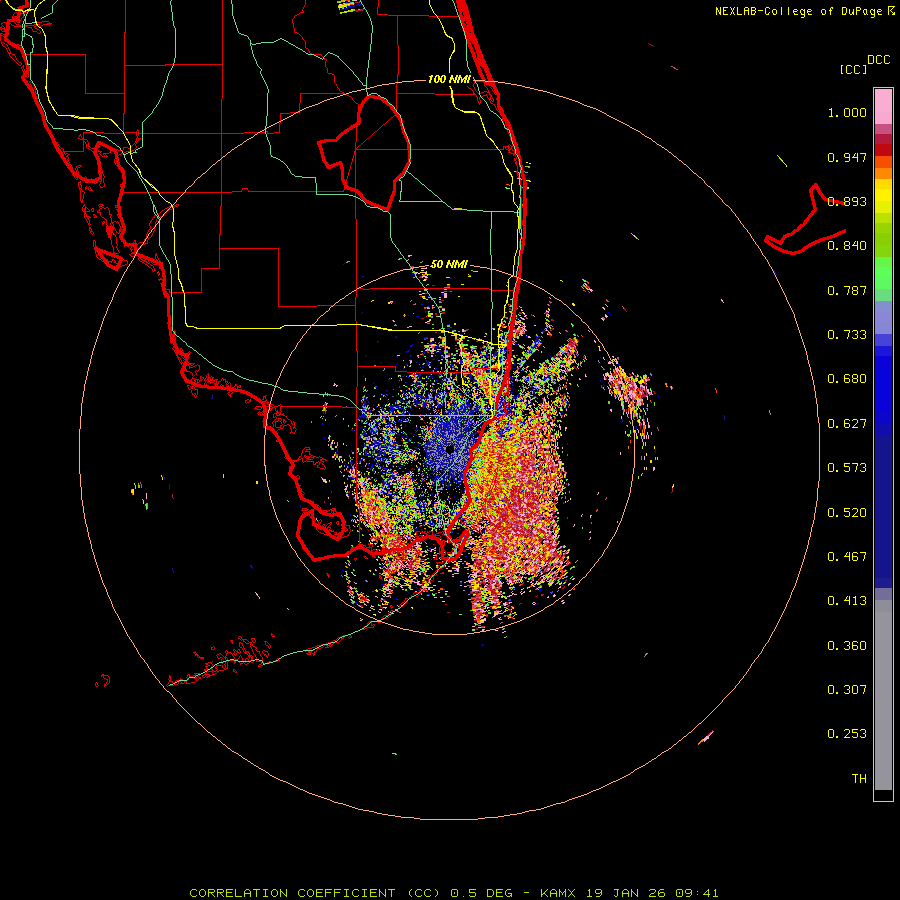The height and width of the screenshot is (900, 900).
Task: Click the gray lower segment of the color bar
Action: pyautogui.click(x=883, y=695)
